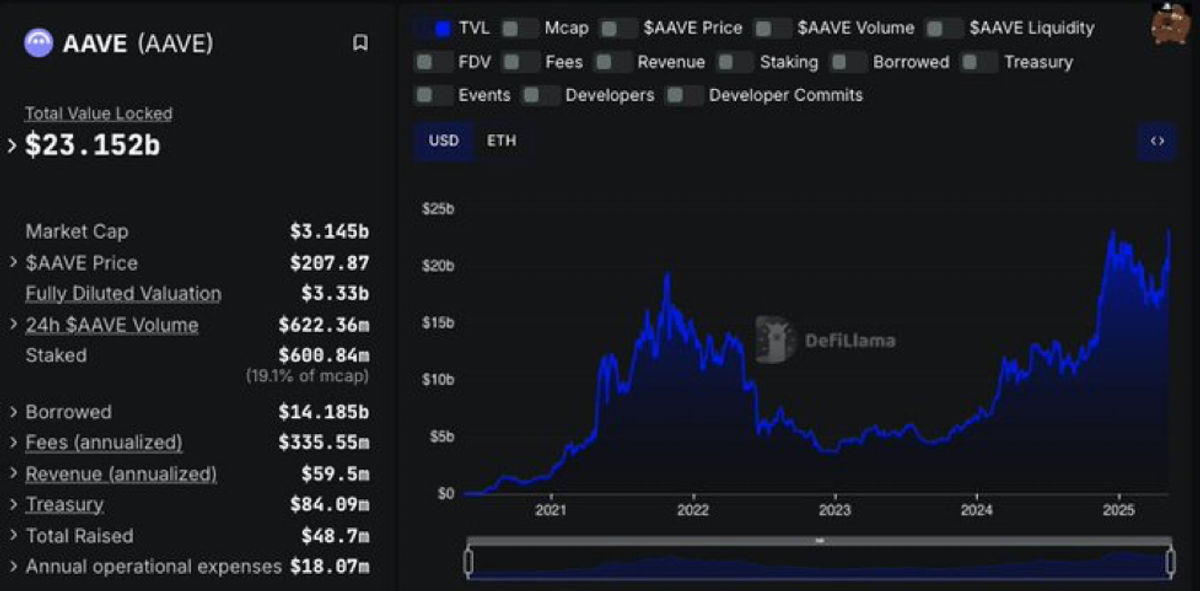1200x591 pixels.
Task: Click the $48.7m total raised value
Action: point(335,536)
